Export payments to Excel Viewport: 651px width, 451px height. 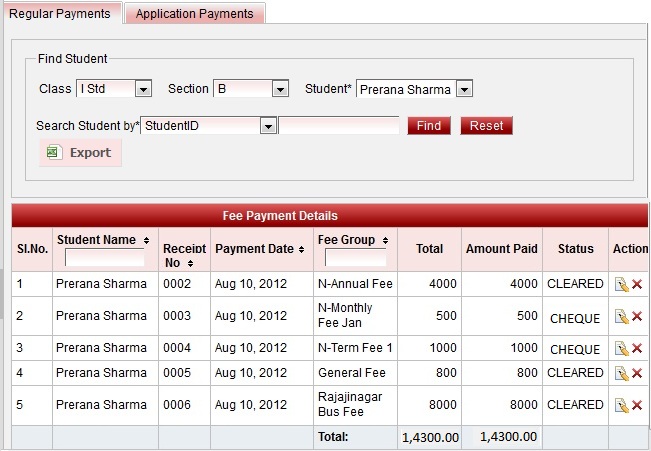click(x=80, y=153)
